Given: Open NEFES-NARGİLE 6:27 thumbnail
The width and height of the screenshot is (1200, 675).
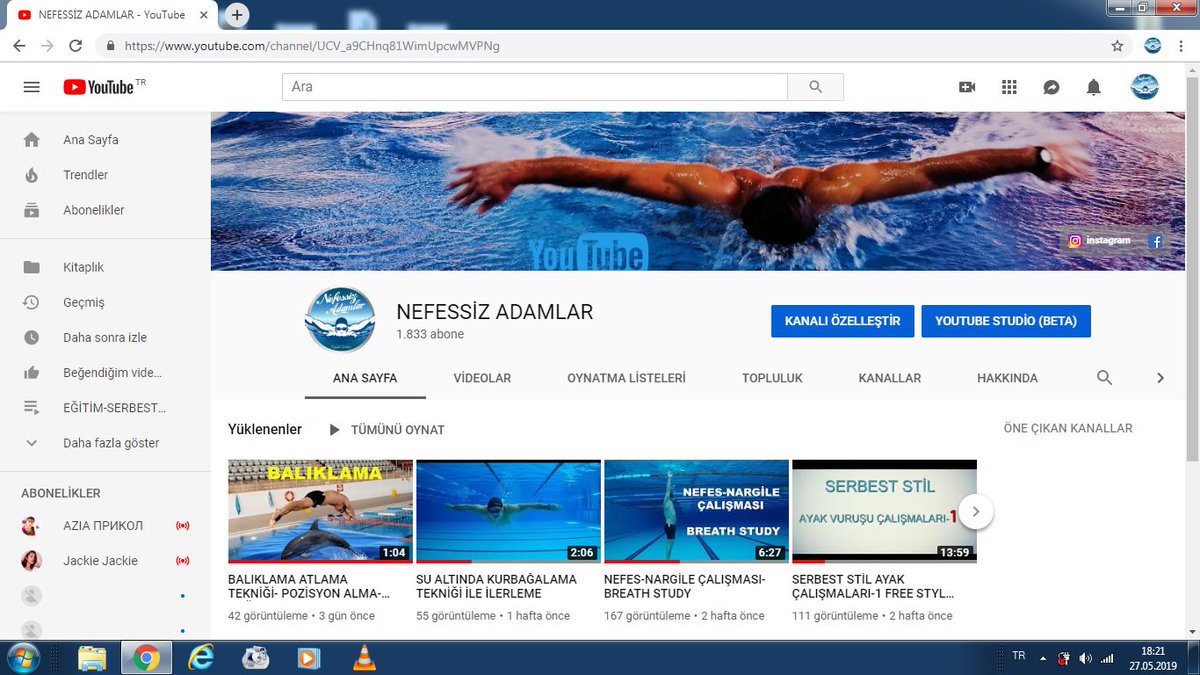Looking at the screenshot, I should pyautogui.click(x=696, y=511).
